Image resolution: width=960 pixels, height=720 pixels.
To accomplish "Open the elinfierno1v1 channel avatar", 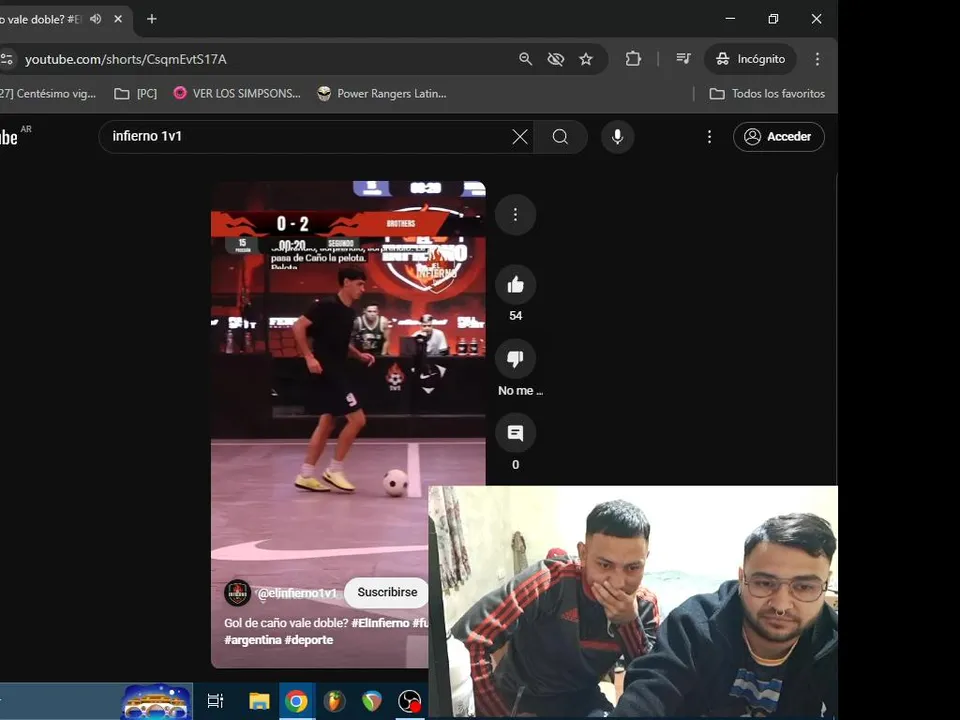I will click(238, 593).
